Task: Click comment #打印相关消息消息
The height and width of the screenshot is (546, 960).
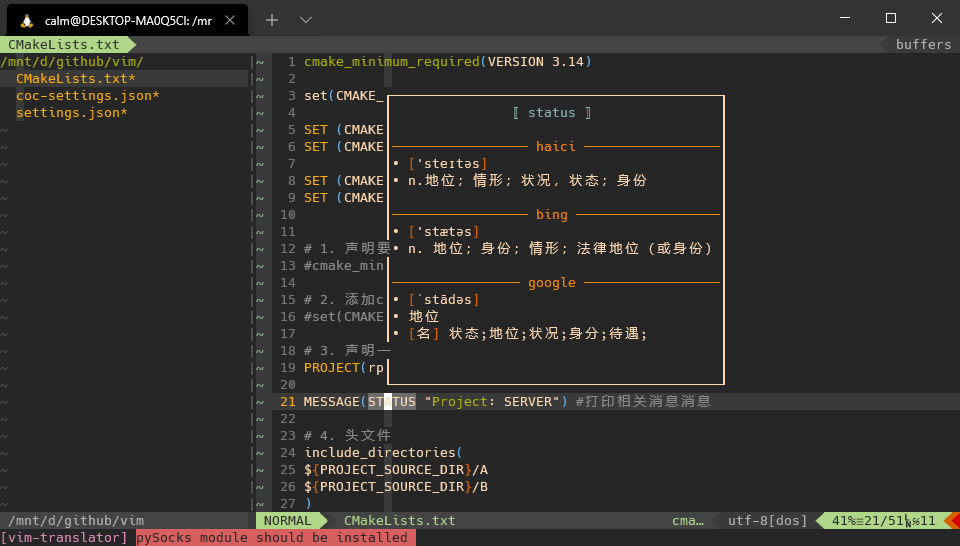Action: pos(643,402)
